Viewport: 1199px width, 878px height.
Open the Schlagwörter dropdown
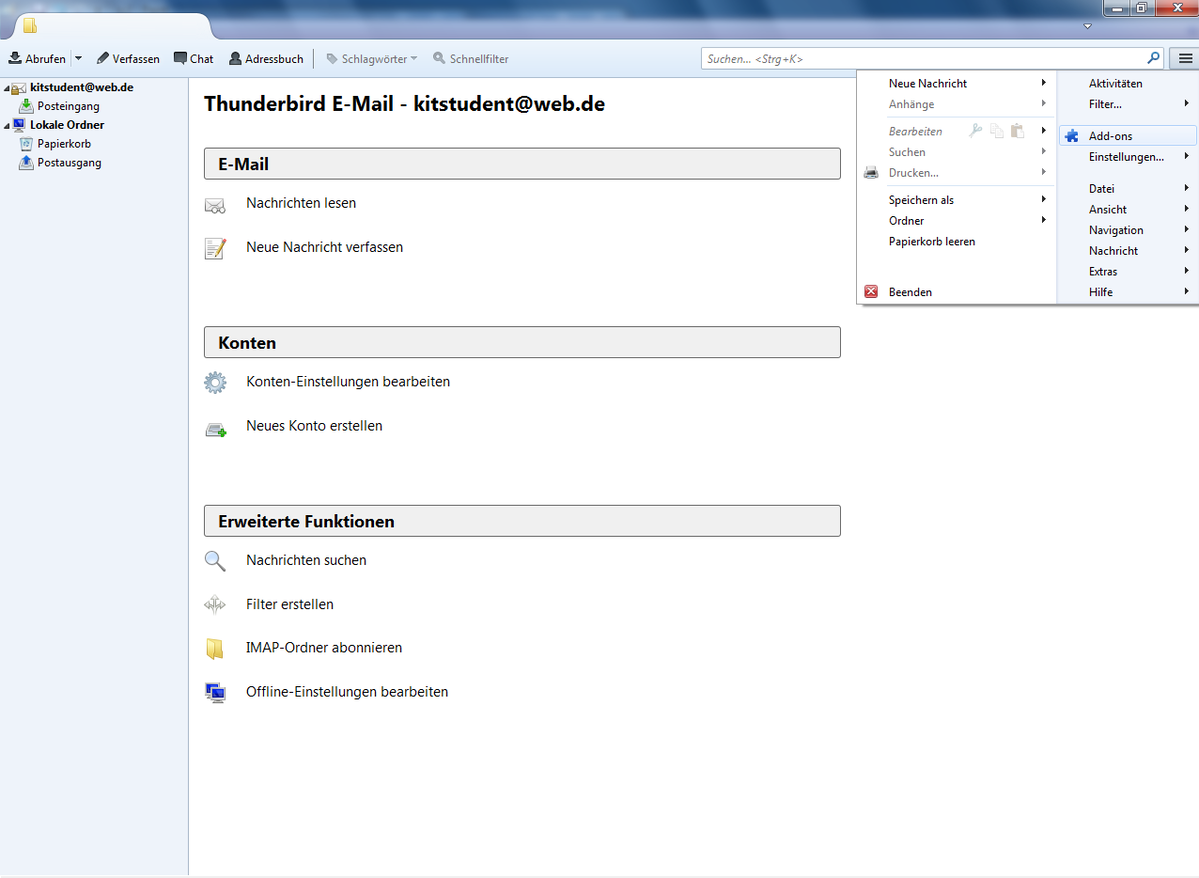[x=372, y=58]
